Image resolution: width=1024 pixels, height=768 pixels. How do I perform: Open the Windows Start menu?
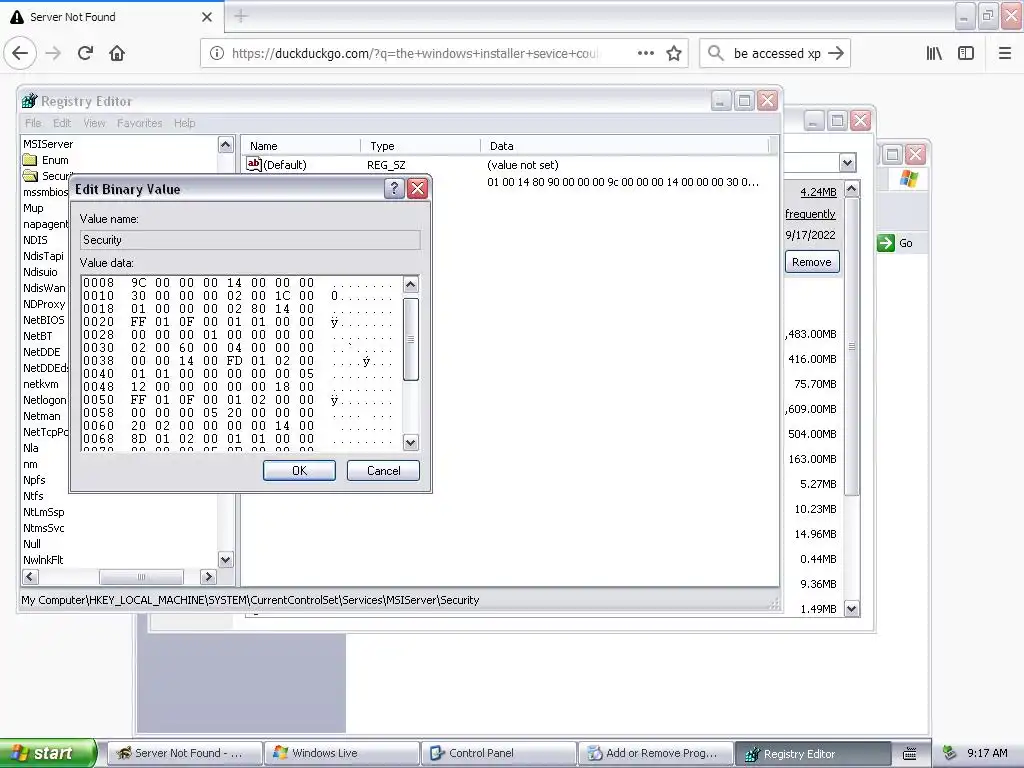[x=47, y=753]
